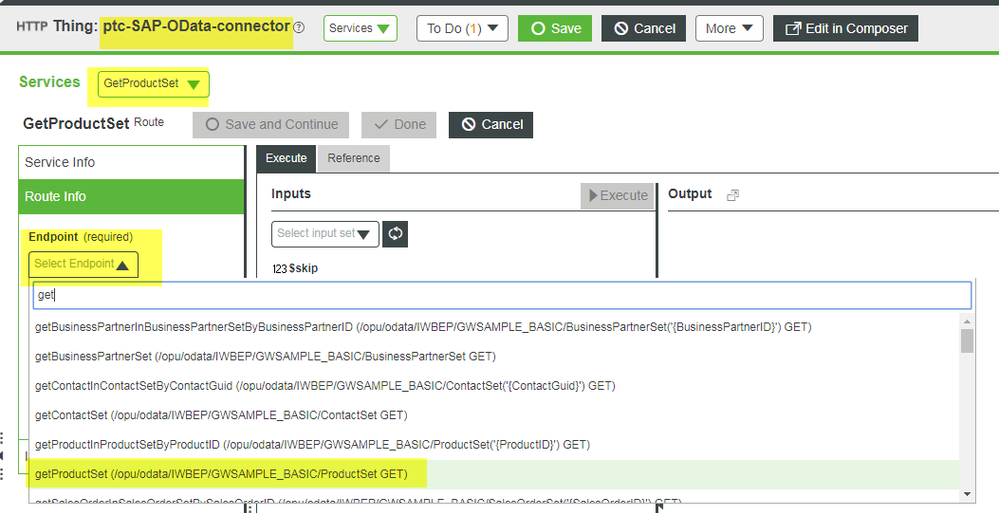Open the Select input set dropdown
The height and width of the screenshot is (513, 999).
point(325,234)
